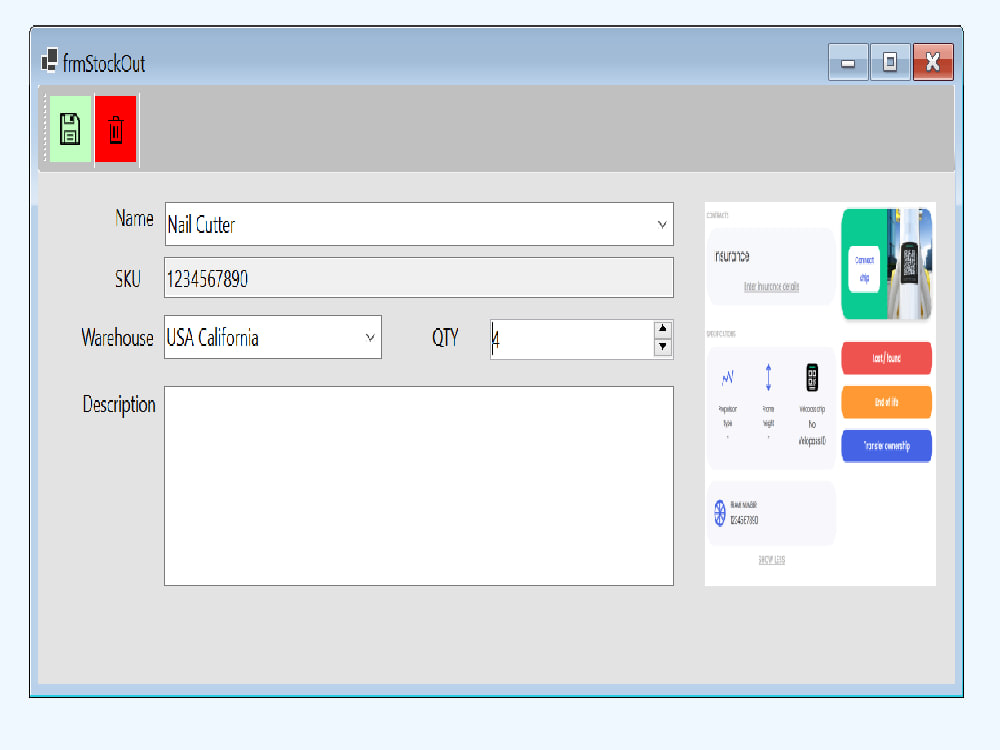Maximize the frmStockOut window
Viewport: 1000px width, 750px height.
coord(890,62)
